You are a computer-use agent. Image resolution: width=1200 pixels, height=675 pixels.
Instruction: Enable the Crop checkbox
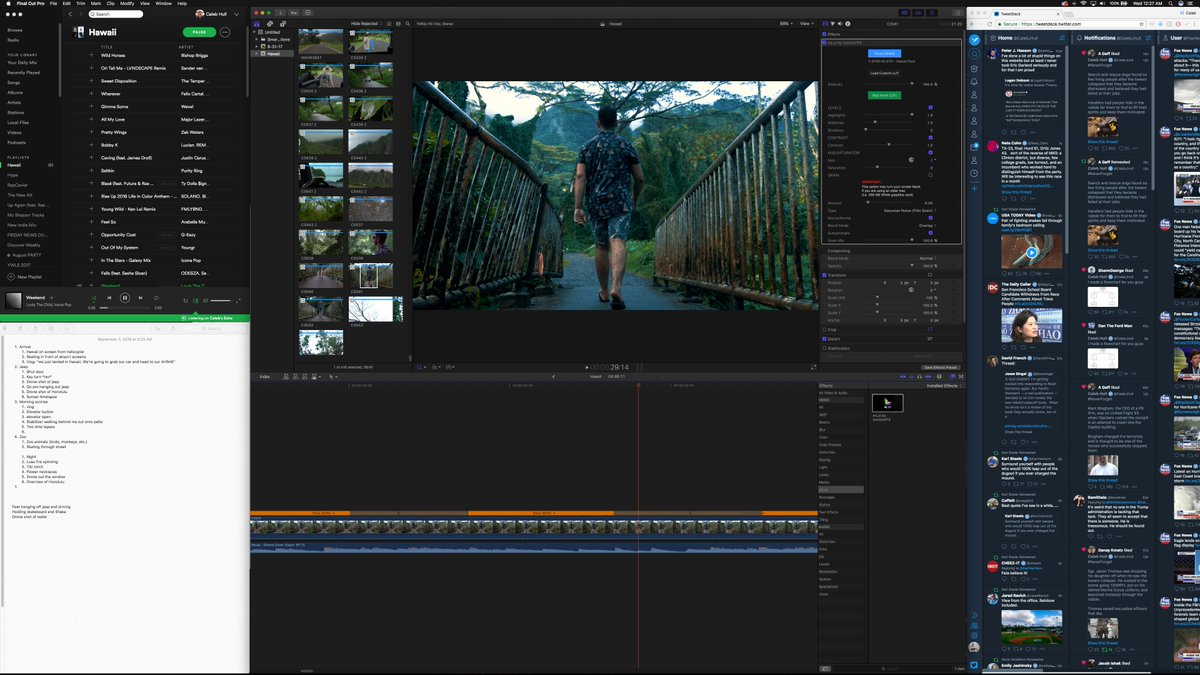(824, 330)
